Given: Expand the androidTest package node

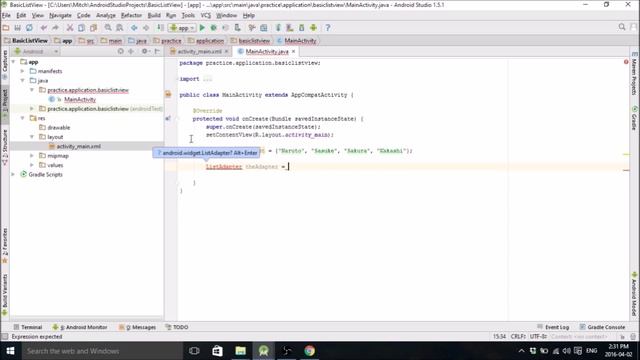Looking at the screenshot, I should pyautogui.click(x=32, y=109).
